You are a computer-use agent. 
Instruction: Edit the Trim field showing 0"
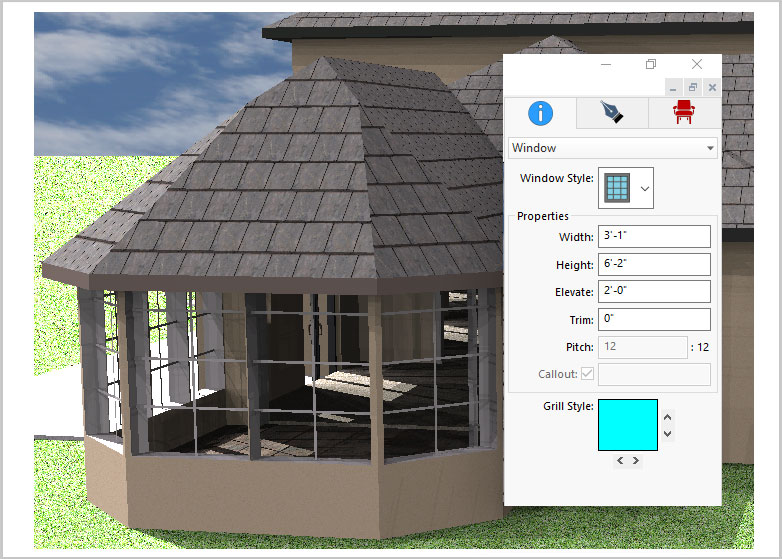[654, 319]
